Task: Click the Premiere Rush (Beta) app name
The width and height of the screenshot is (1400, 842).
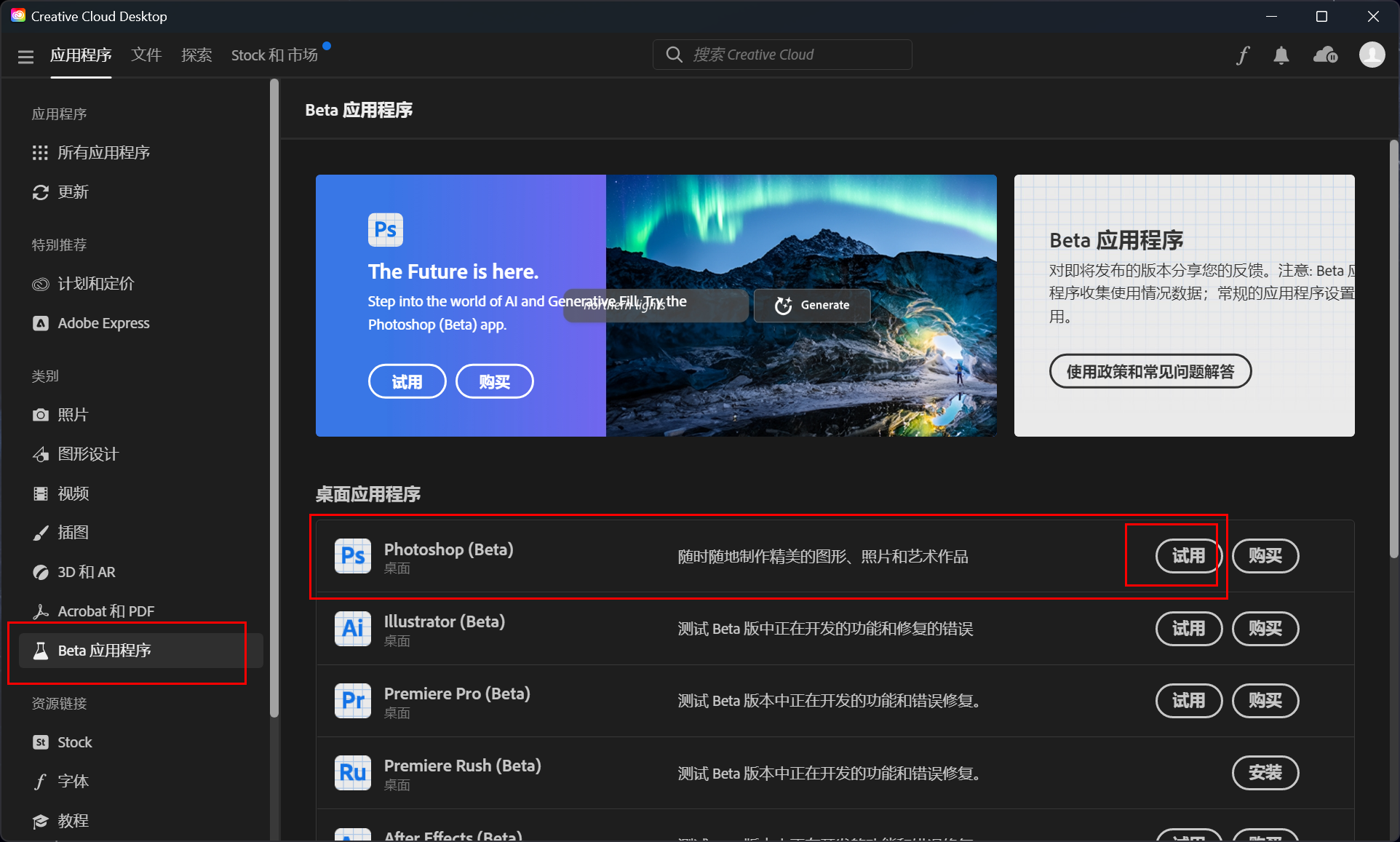Action: click(463, 766)
